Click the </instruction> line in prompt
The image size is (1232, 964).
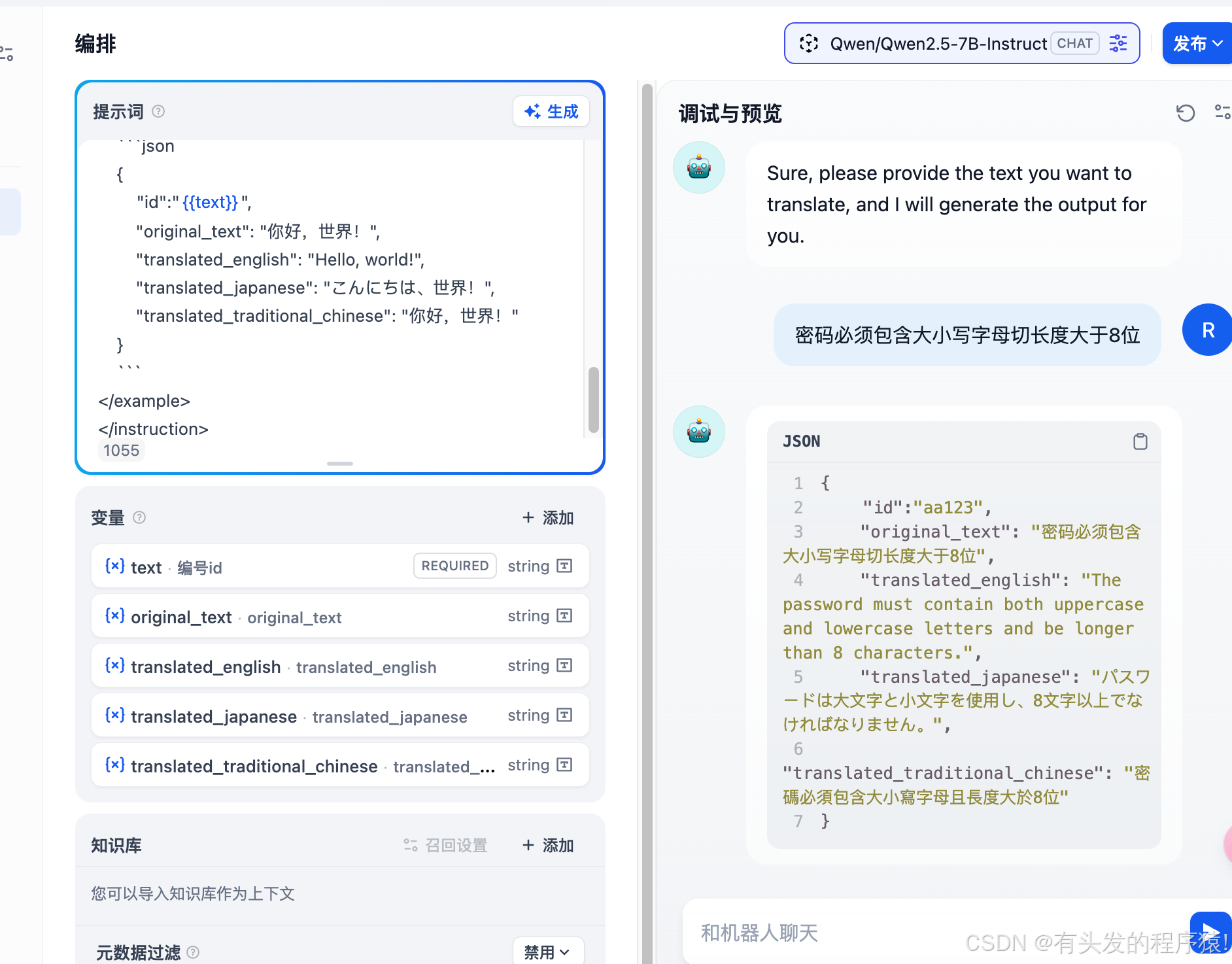(153, 429)
